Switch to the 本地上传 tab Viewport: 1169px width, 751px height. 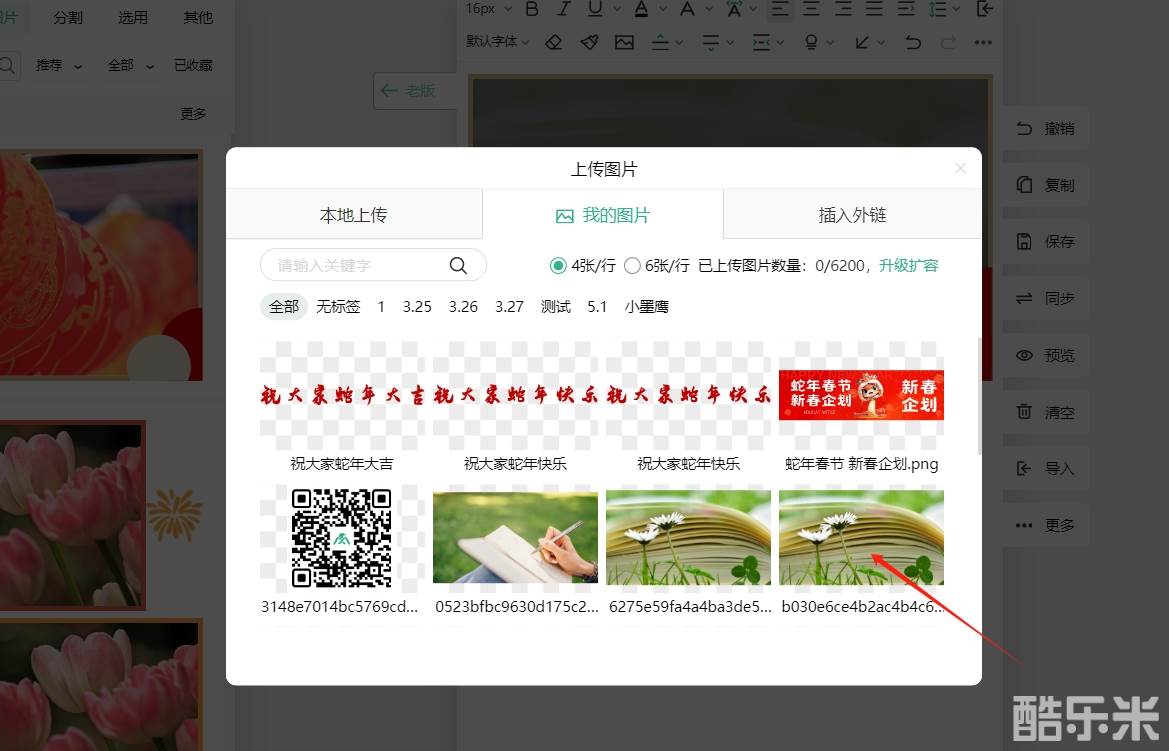point(353,215)
